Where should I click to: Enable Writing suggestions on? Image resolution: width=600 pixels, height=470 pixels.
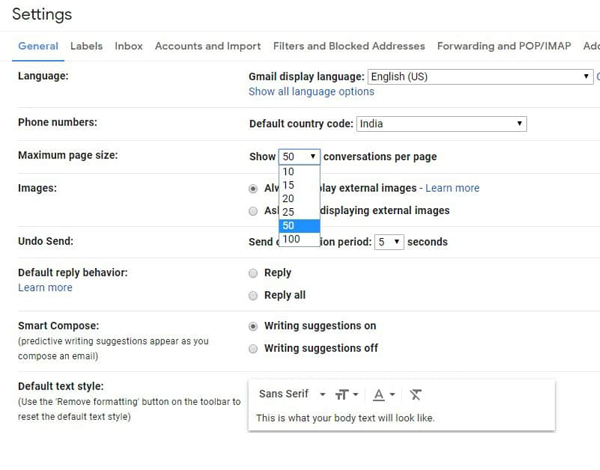pos(253,326)
